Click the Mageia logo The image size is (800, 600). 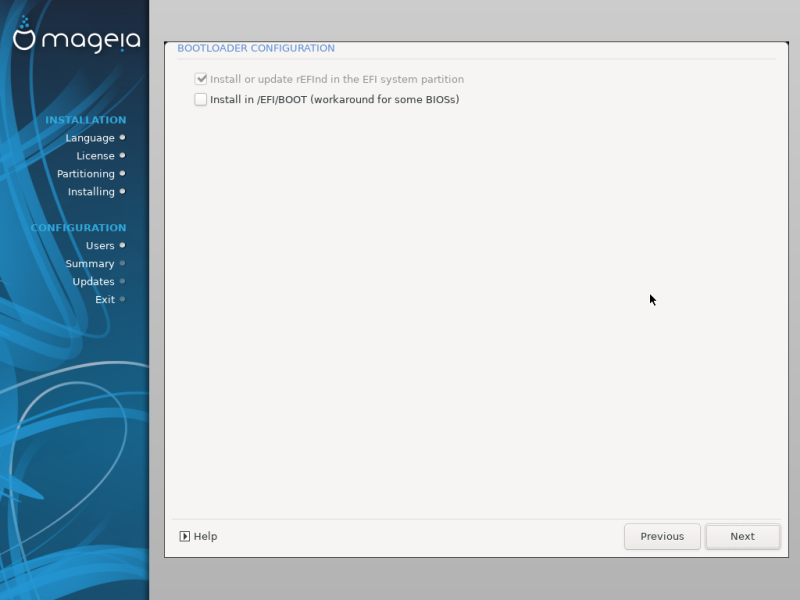pos(77,35)
